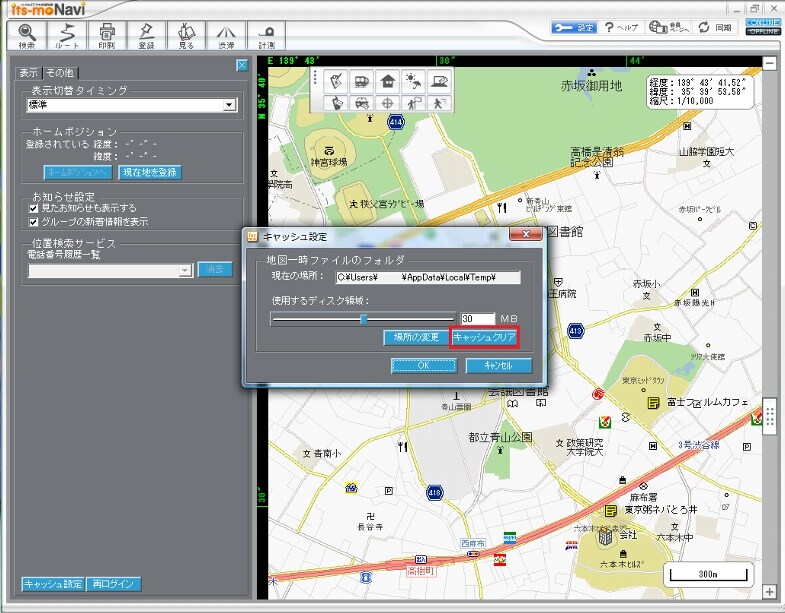This screenshot has width=785, height=613.
Task: Click the 神宮球場 label on map
Action: point(329,162)
